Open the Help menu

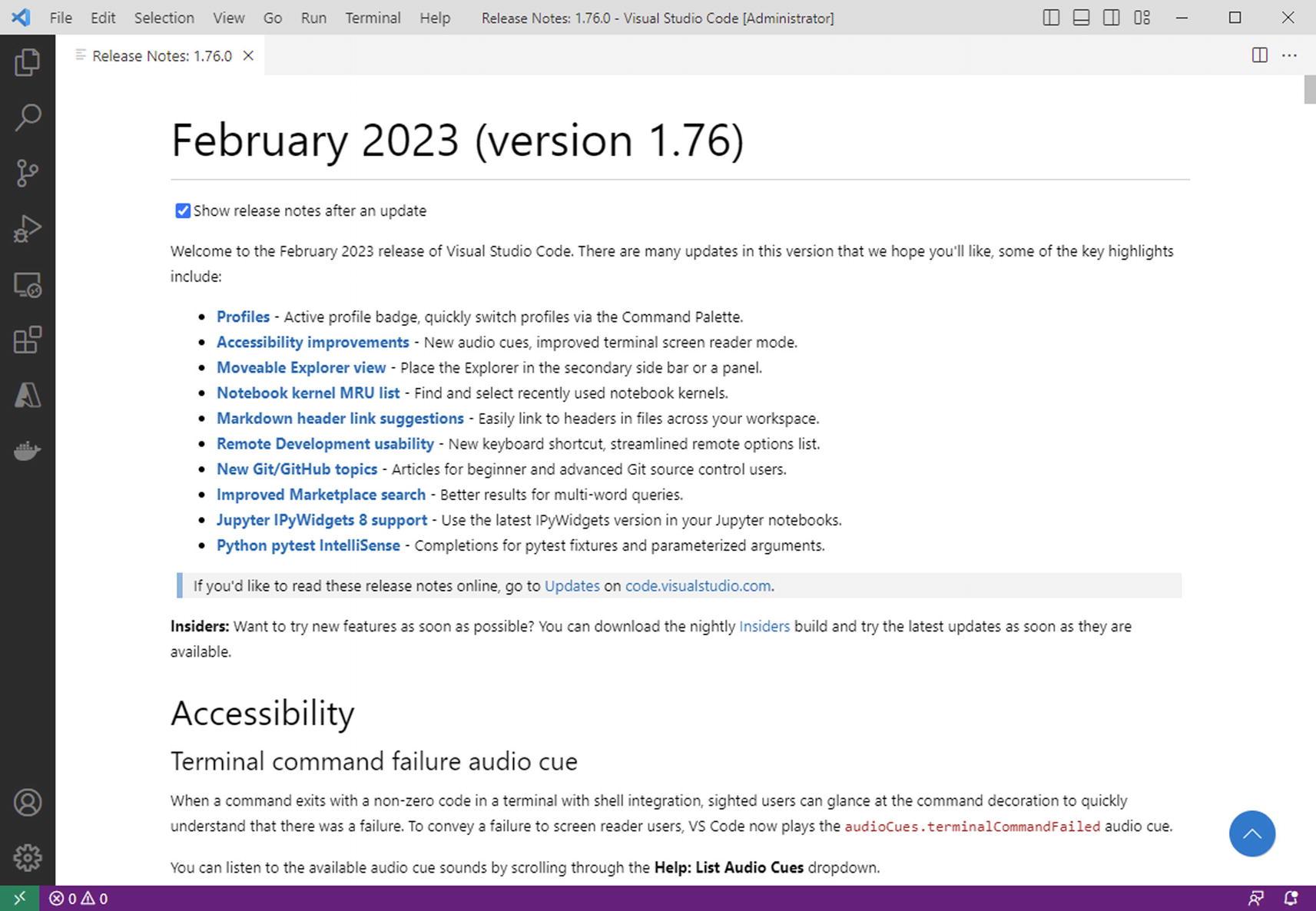click(x=435, y=18)
